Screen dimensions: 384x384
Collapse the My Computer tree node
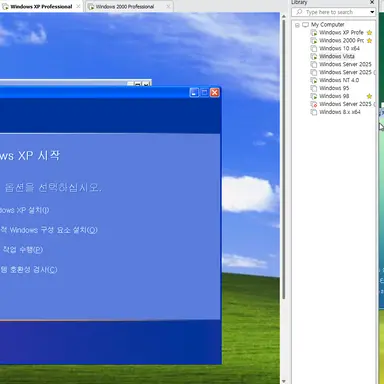(x=297, y=25)
